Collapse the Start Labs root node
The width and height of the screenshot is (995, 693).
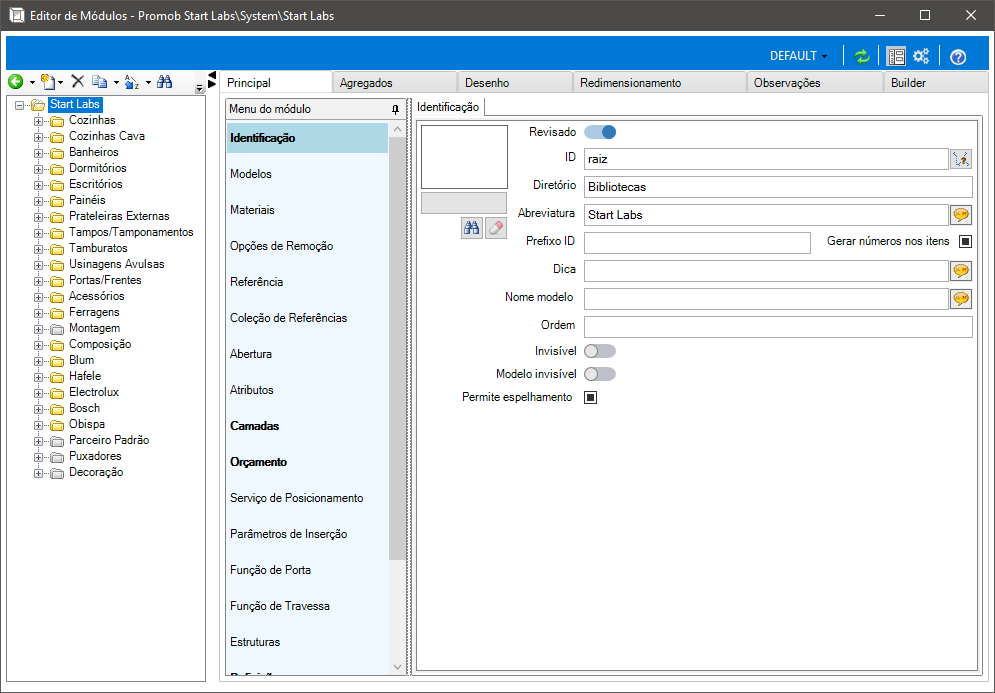point(19,105)
